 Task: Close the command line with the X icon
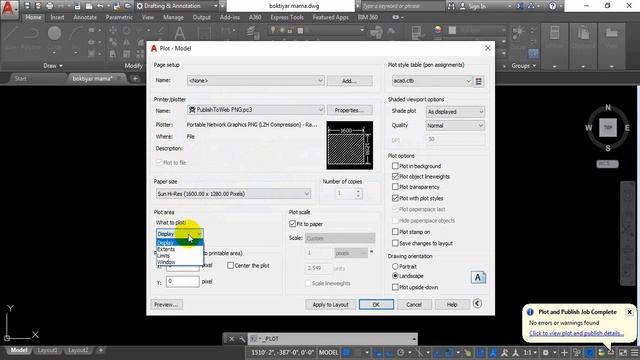coord(231,339)
